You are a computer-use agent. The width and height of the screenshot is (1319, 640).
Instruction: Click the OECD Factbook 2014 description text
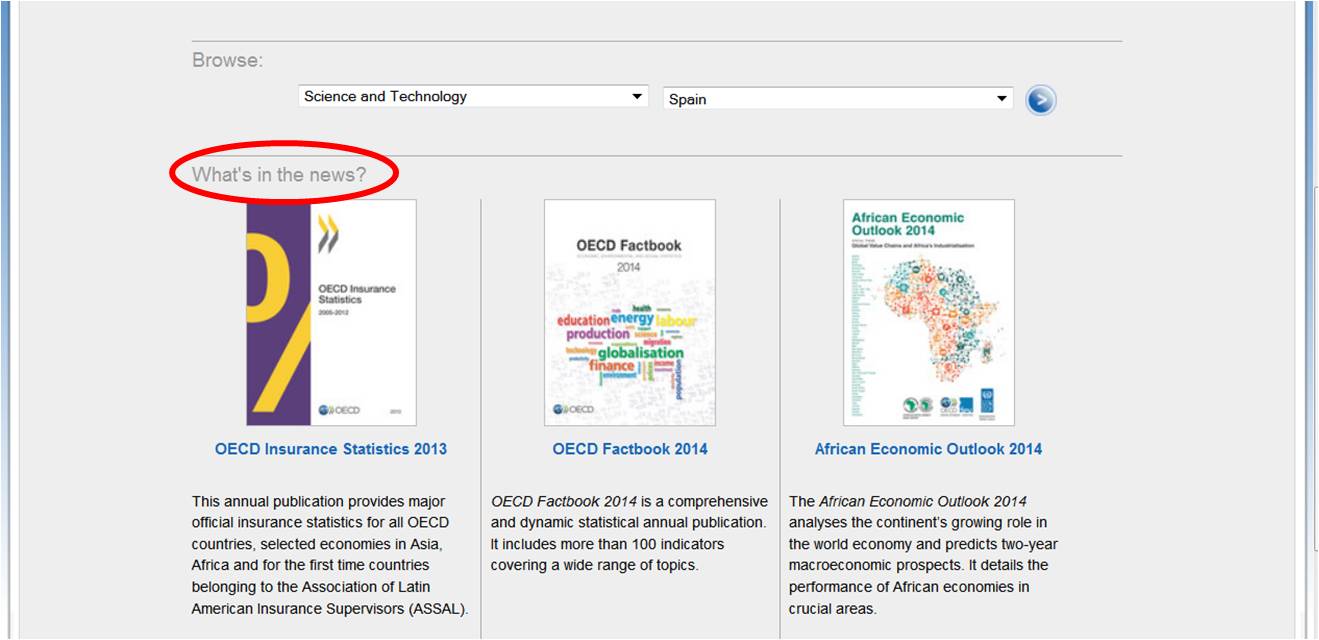tap(629, 533)
